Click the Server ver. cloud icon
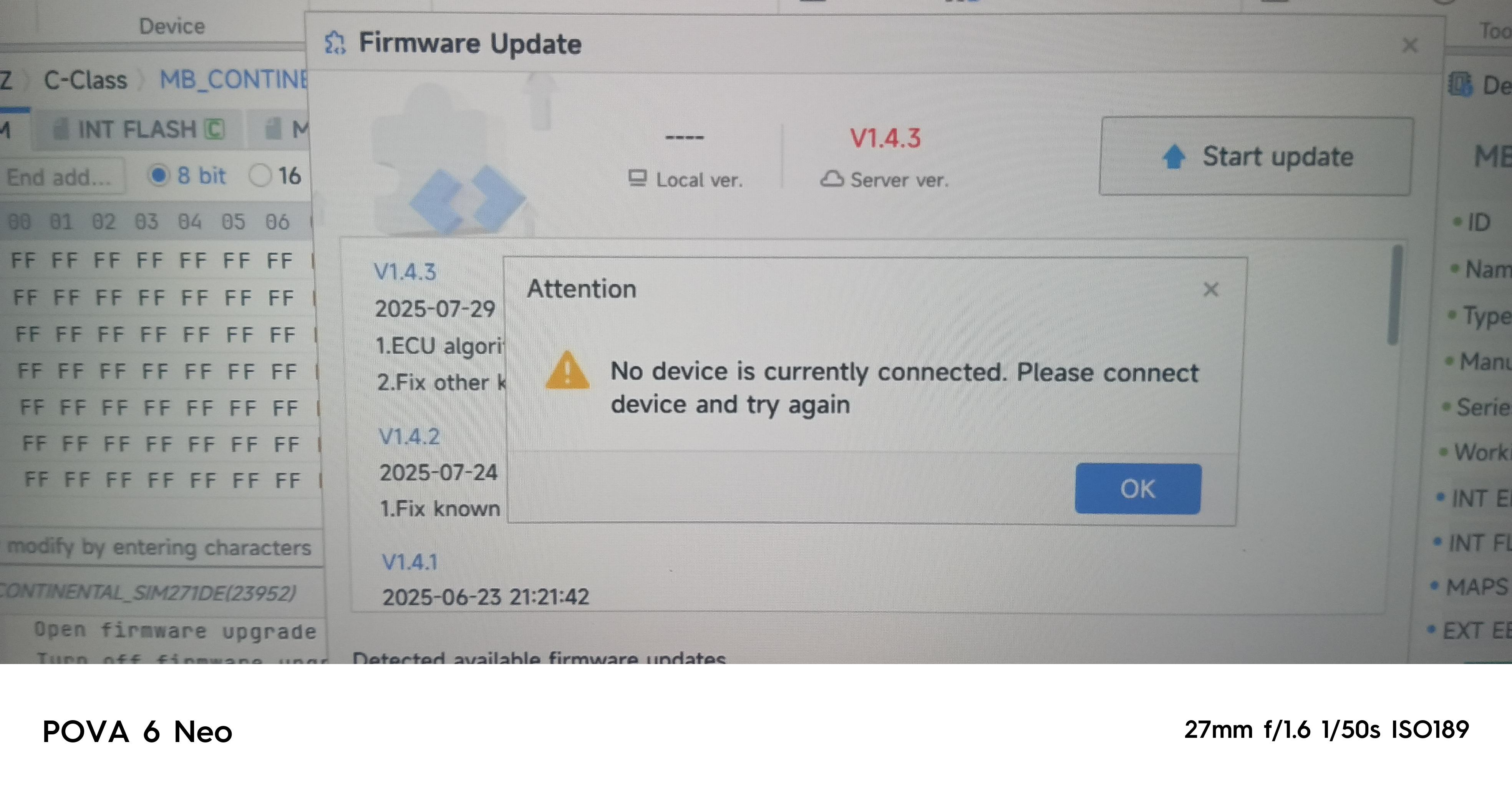Screen dimensions: 1512x797 [832, 179]
